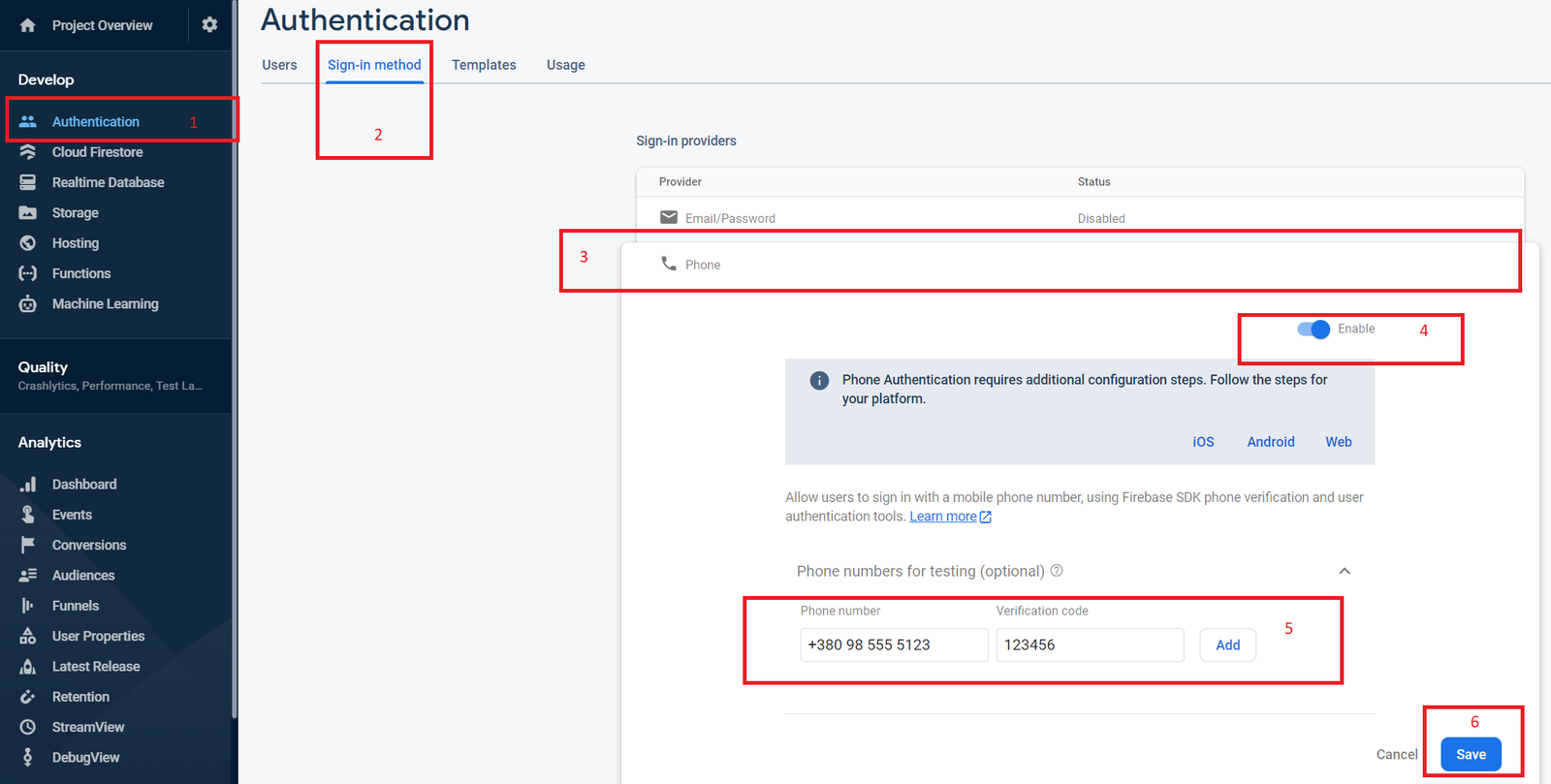1551x784 pixels.
Task: Collapse the Phone numbers for testing section
Action: click(x=1345, y=571)
